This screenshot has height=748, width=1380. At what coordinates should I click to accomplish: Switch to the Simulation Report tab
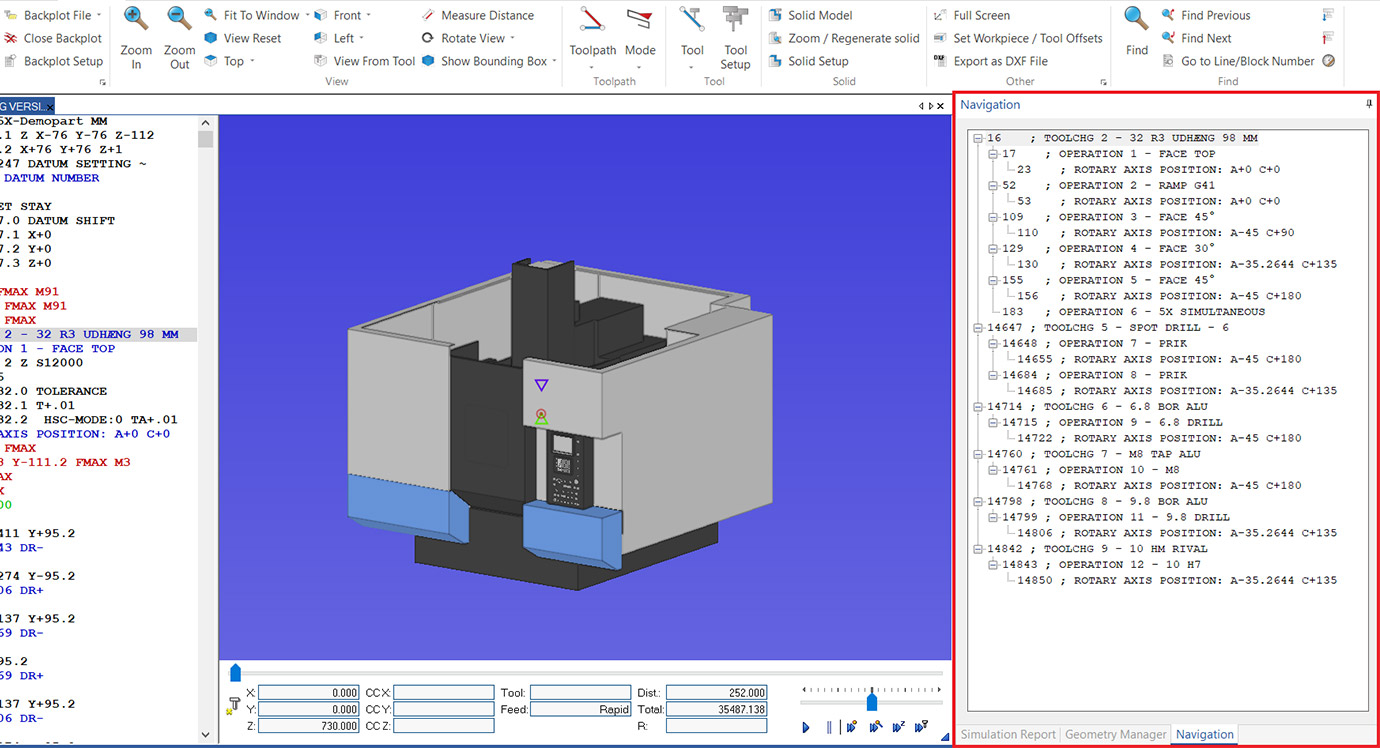(1006, 734)
